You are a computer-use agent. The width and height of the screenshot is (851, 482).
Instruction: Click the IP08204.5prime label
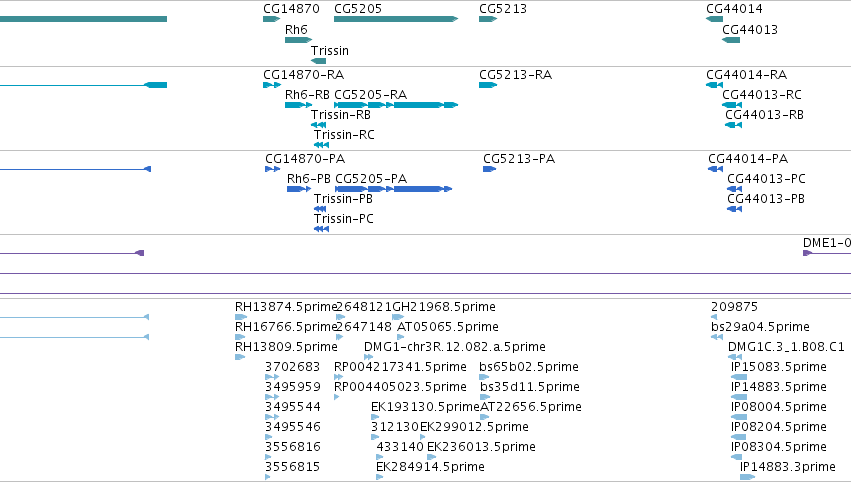tap(779, 428)
